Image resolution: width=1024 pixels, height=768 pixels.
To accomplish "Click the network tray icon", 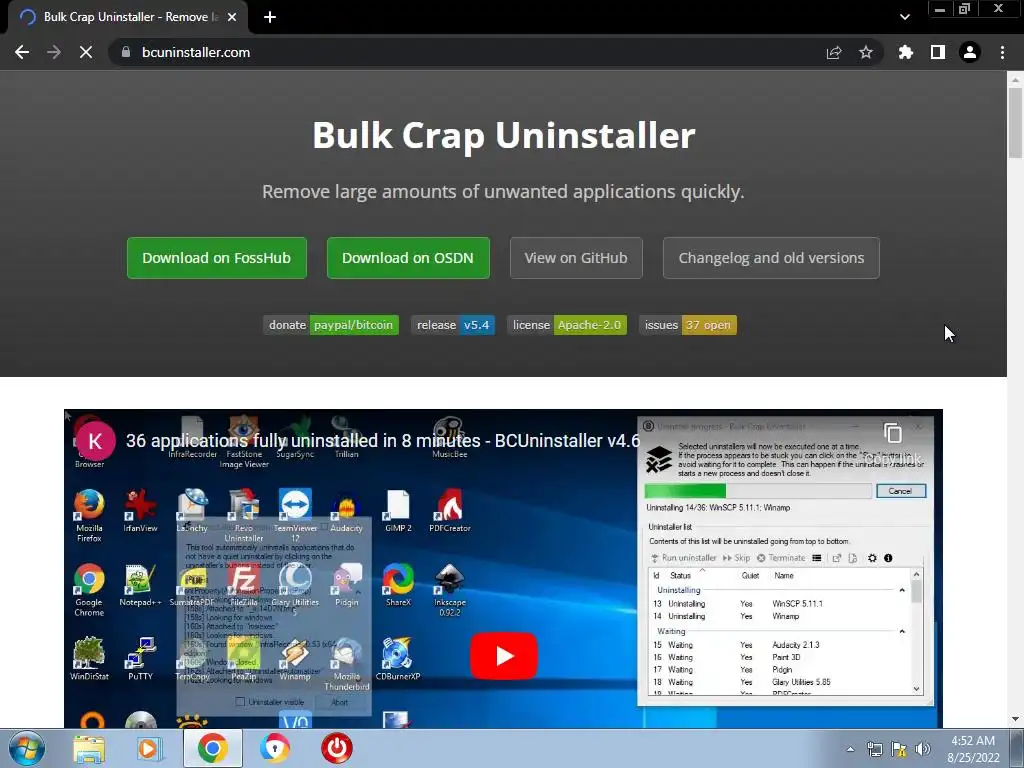I will (x=874, y=749).
